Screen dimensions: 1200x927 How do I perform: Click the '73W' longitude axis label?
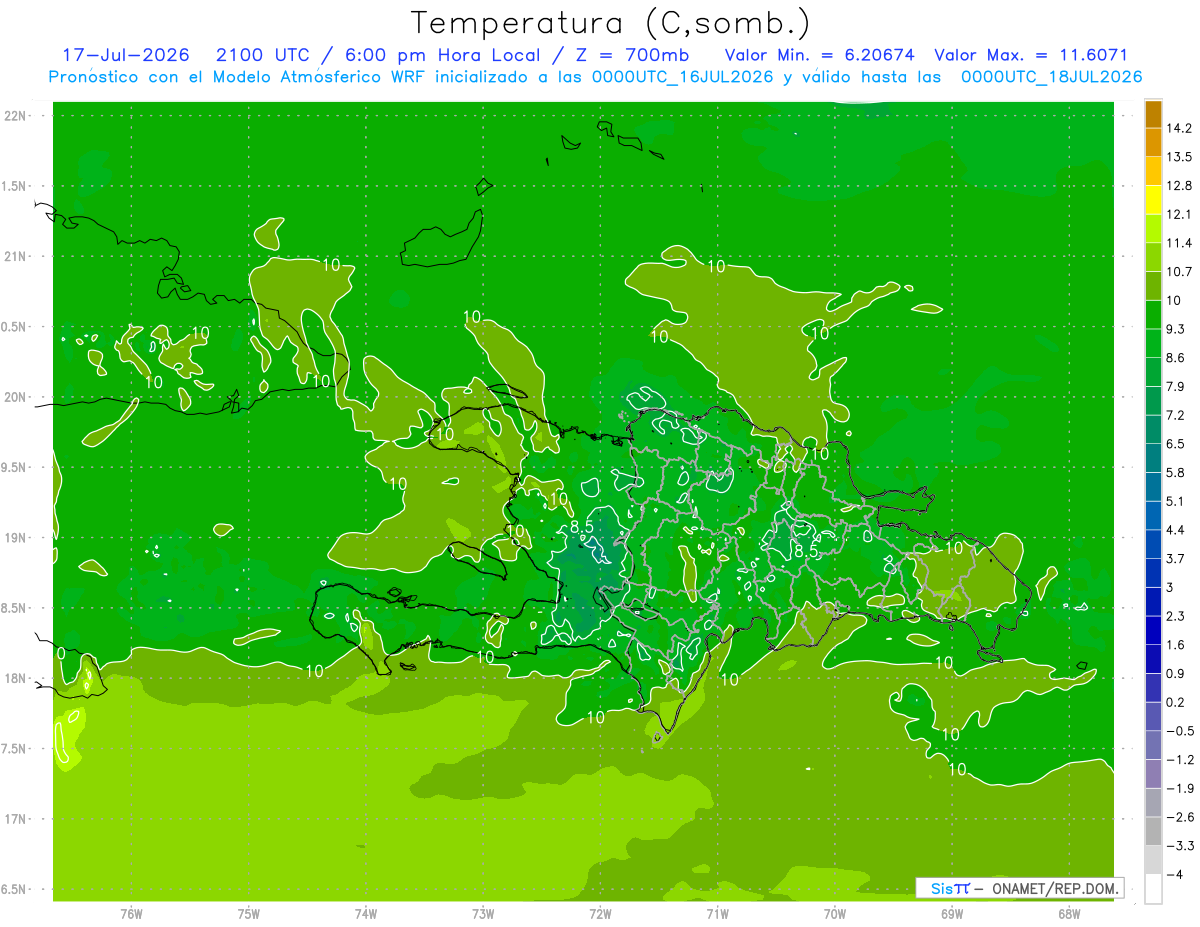[x=483, y=913]
